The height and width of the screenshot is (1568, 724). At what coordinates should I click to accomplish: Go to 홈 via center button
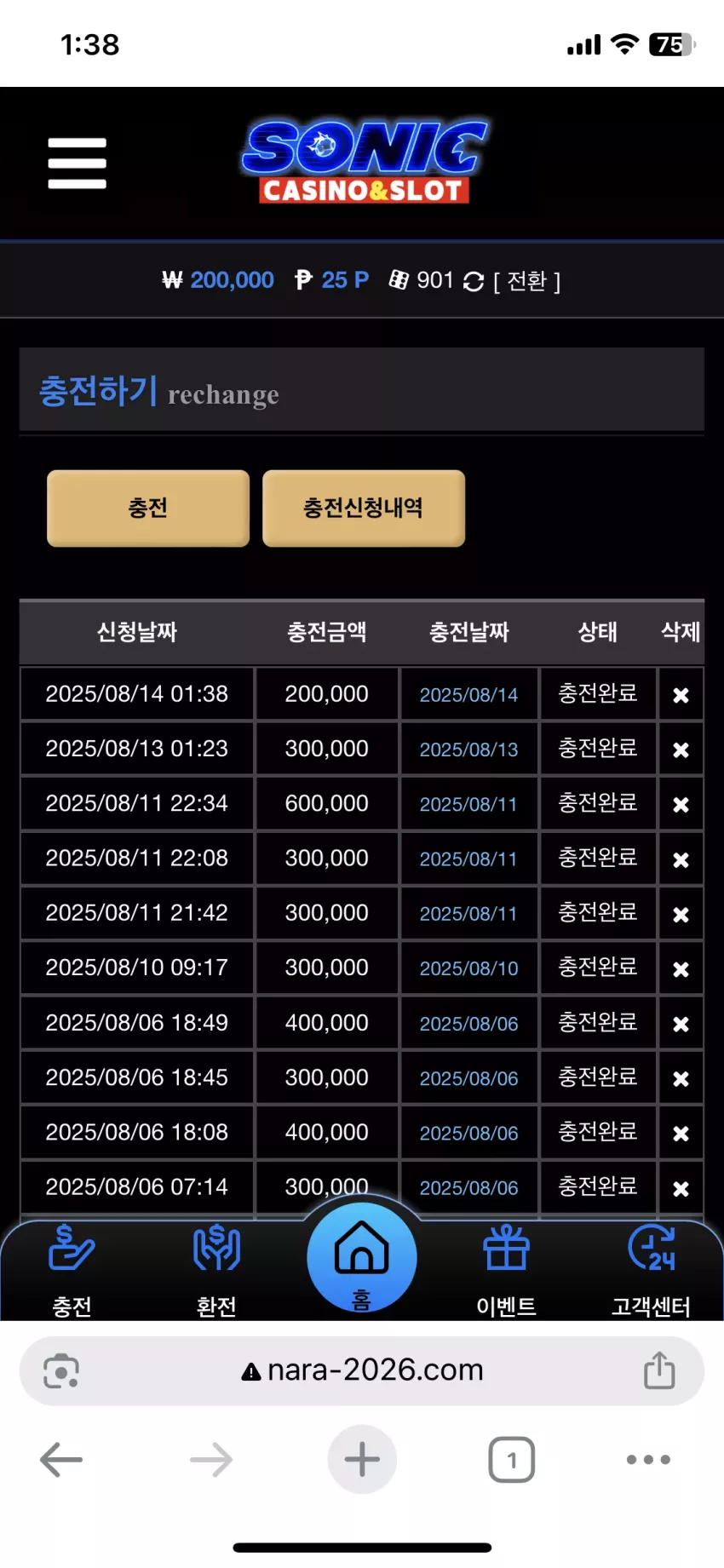coord(362,1258)
